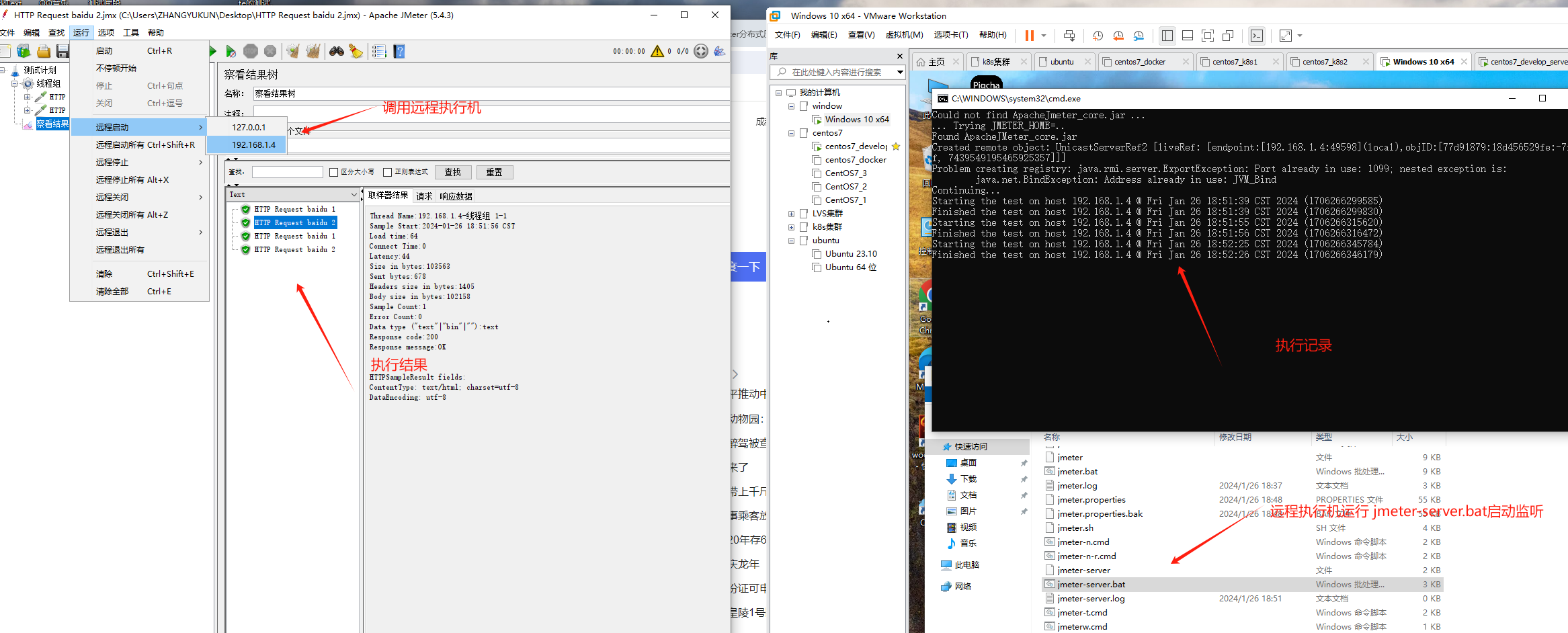Click Manage Snapshots icon in VMware toolbar
Viewport: 1568px width, 633px height.
pos(1139,36)
